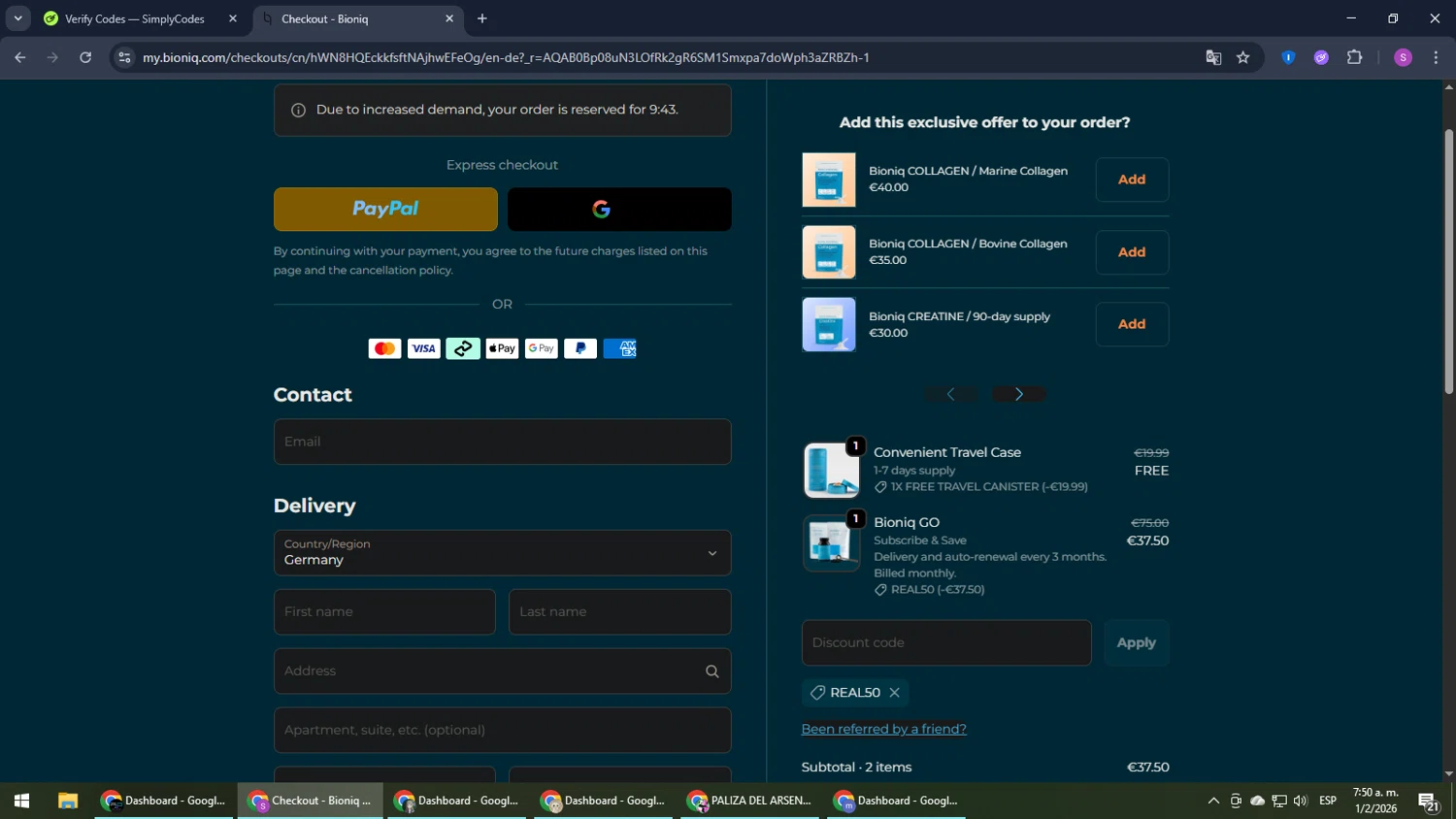Open the Windows Start menu
Image resolution: width=1456 pixels, height=819 pixels.
[x=21, y=801]
